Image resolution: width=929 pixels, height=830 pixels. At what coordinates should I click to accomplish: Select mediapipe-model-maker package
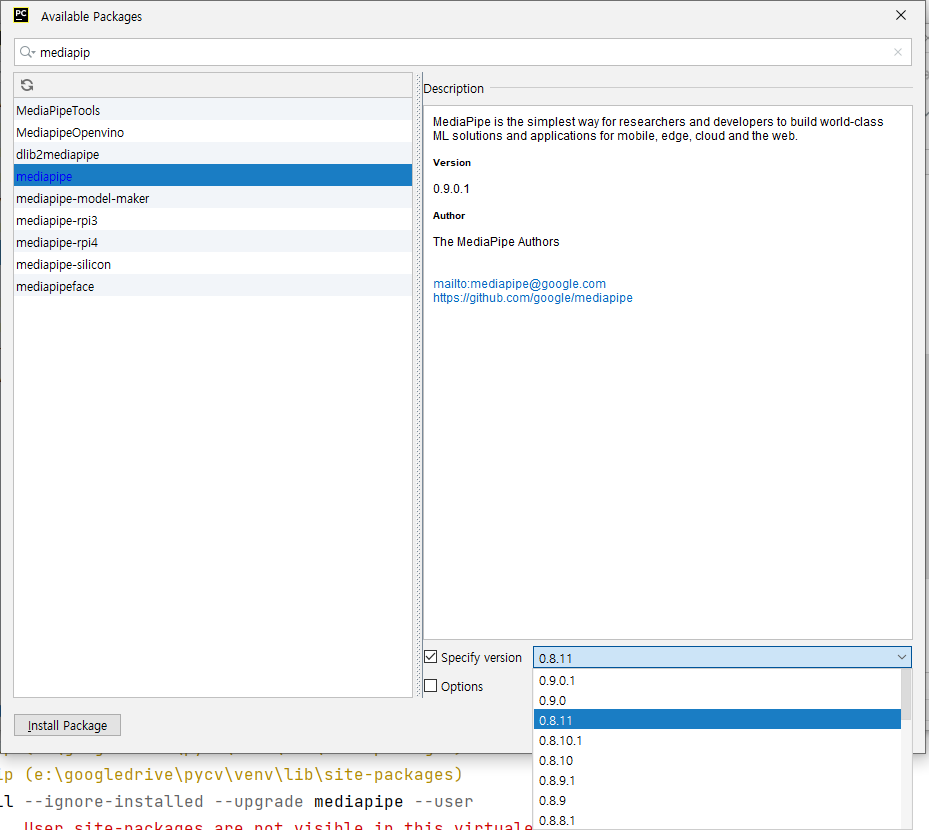tap(213, 198)
